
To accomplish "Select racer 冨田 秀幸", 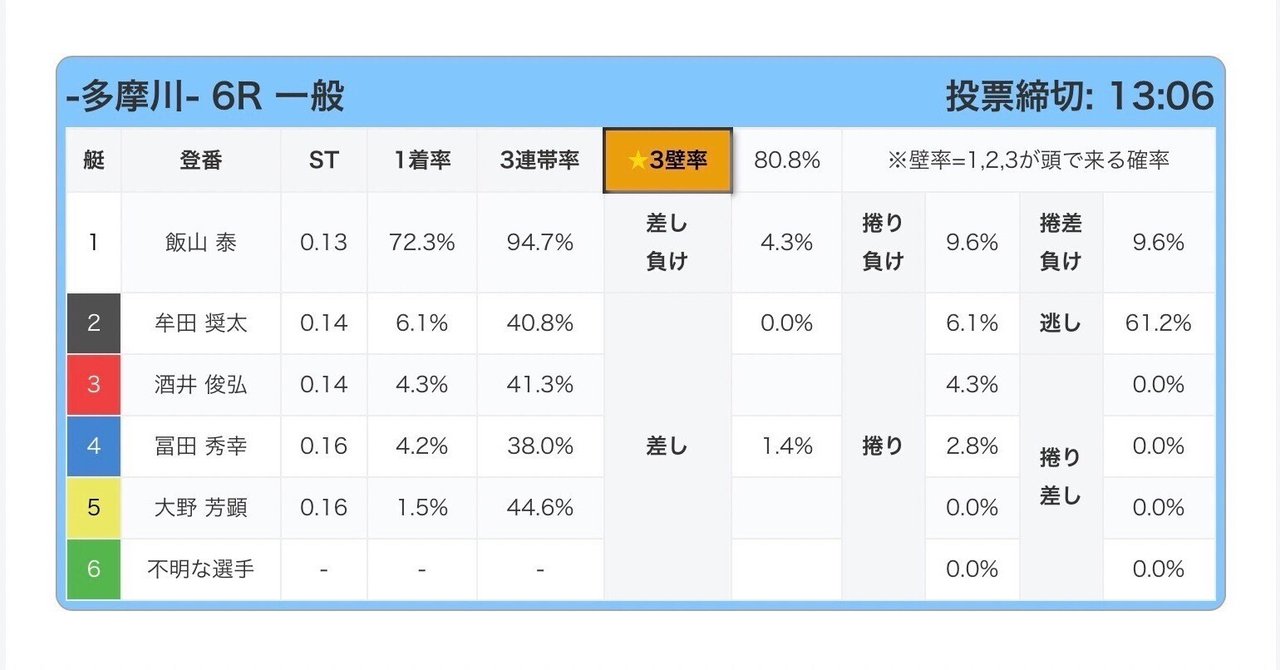I will [x=201, y=446].
